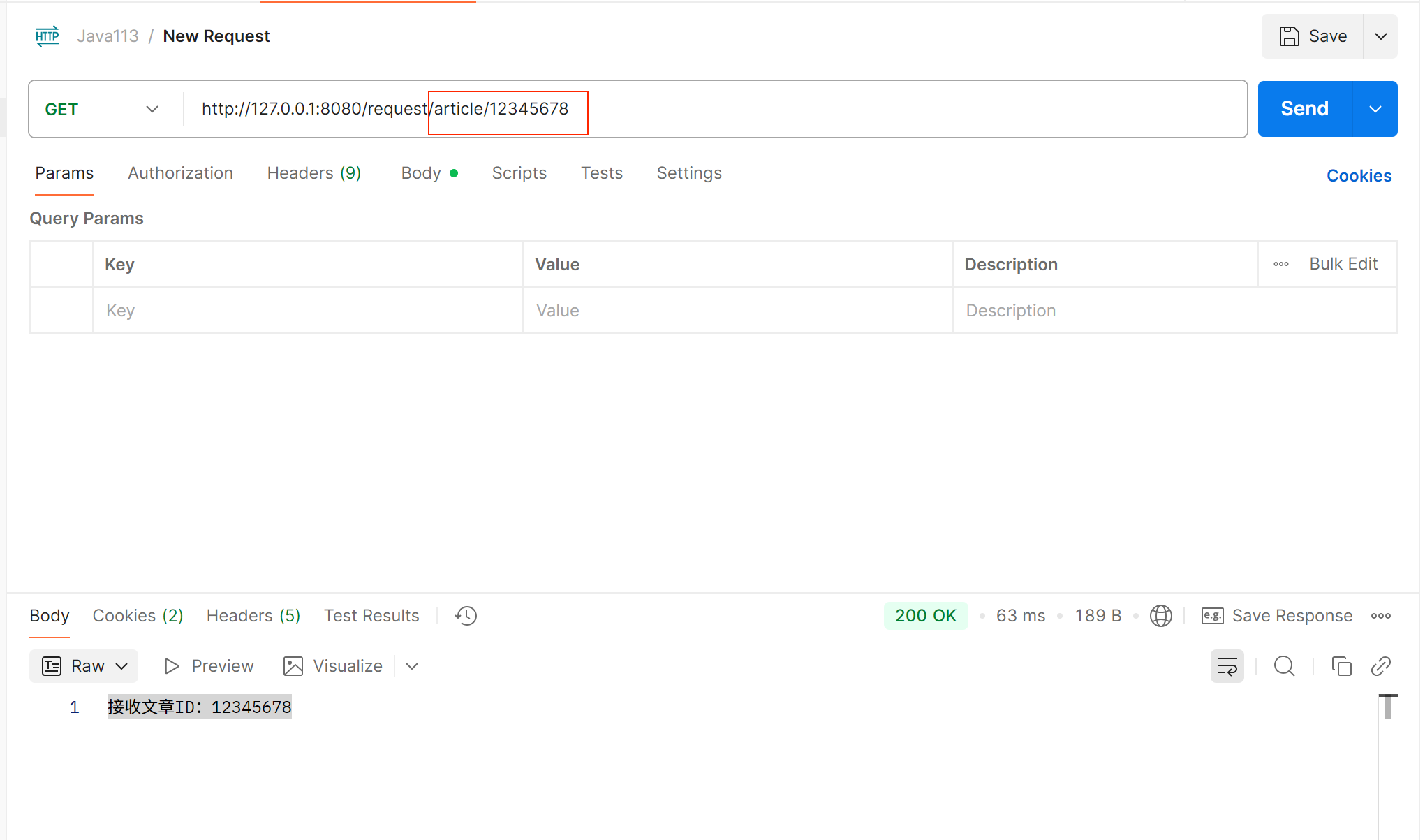The image size is (1425, 840).
Task: Toggle the wrap lines icon
Action: click(1227, 666)
